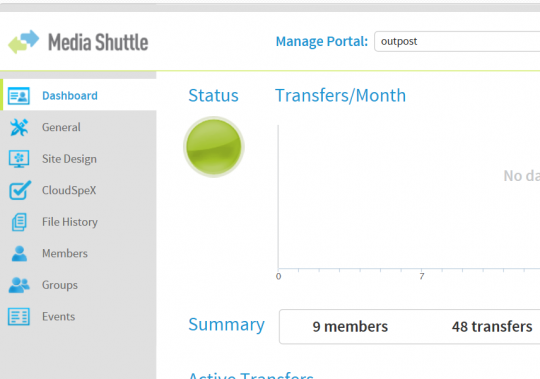The image size is (540, 379).
Task: Click the Media Shuttle arrows logo
Action: click(24, 42)
